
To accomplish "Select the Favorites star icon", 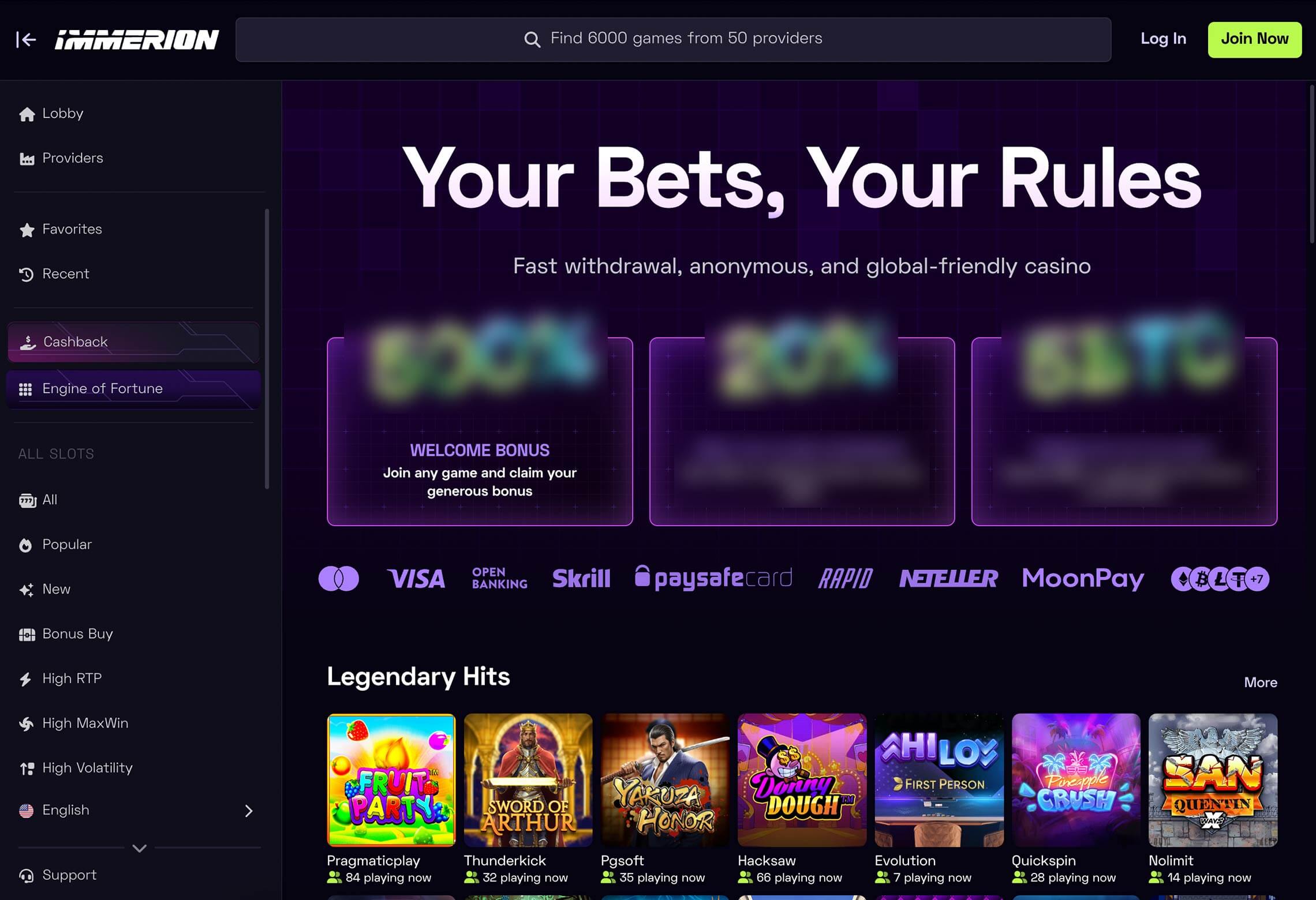I will (x=27, y=230).
